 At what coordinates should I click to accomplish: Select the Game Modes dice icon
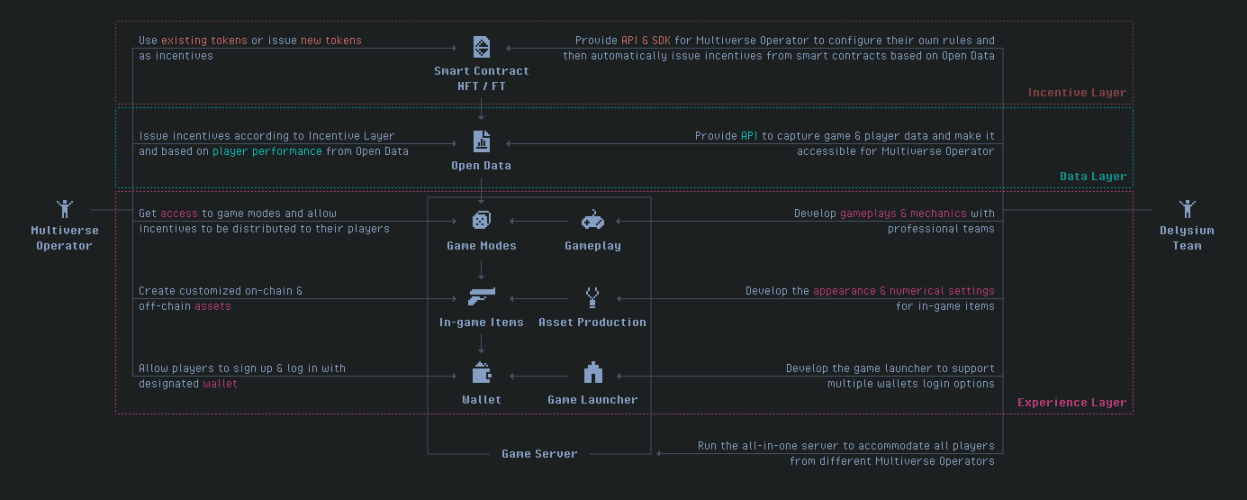[481, 221]
